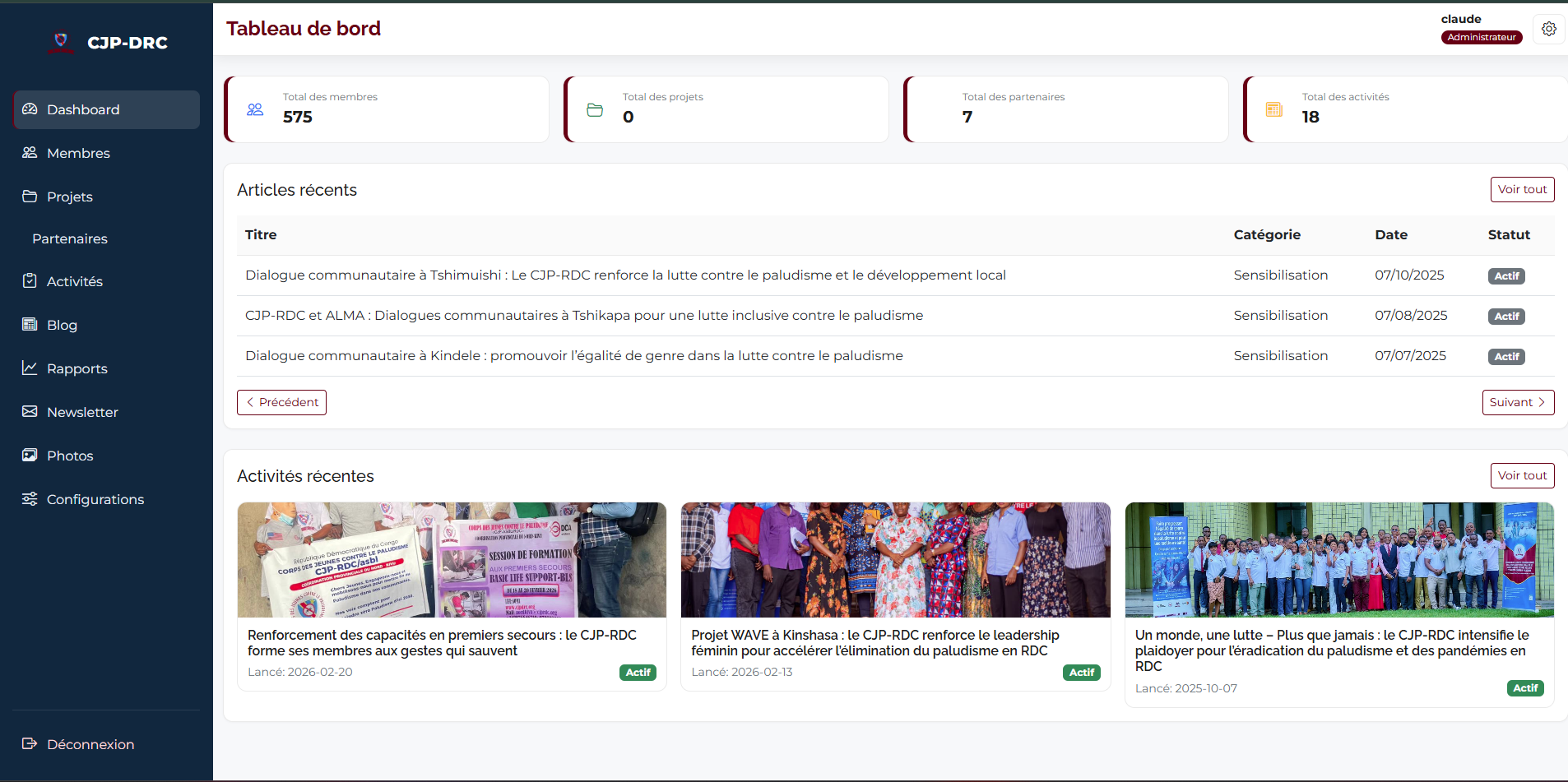The width and height of the screenshot is (1568, 782).
Task: Click the Renforcement des capacités activity title
Action: click(442, 643)
